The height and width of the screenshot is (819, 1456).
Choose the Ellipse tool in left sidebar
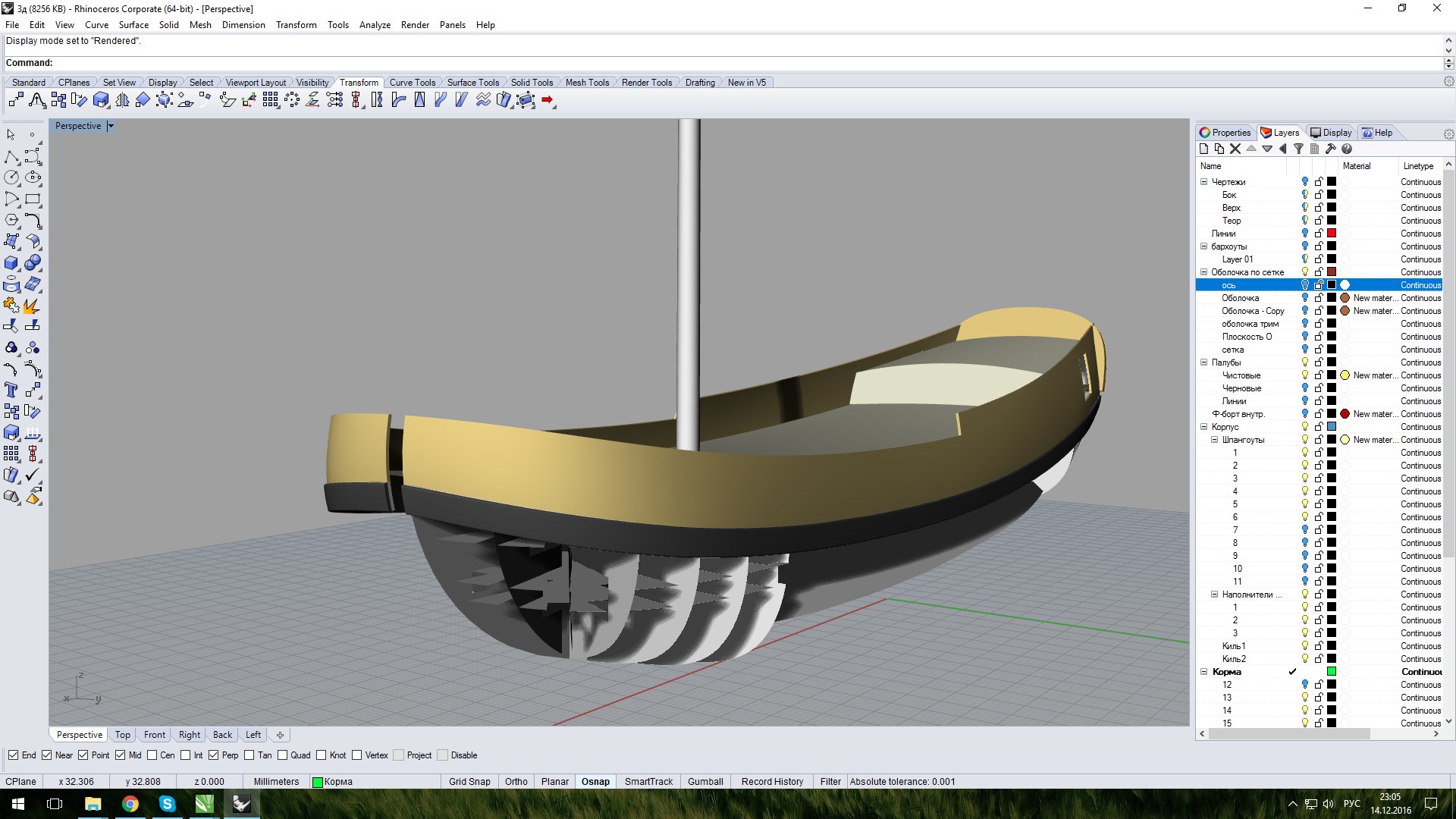point(33,177)
